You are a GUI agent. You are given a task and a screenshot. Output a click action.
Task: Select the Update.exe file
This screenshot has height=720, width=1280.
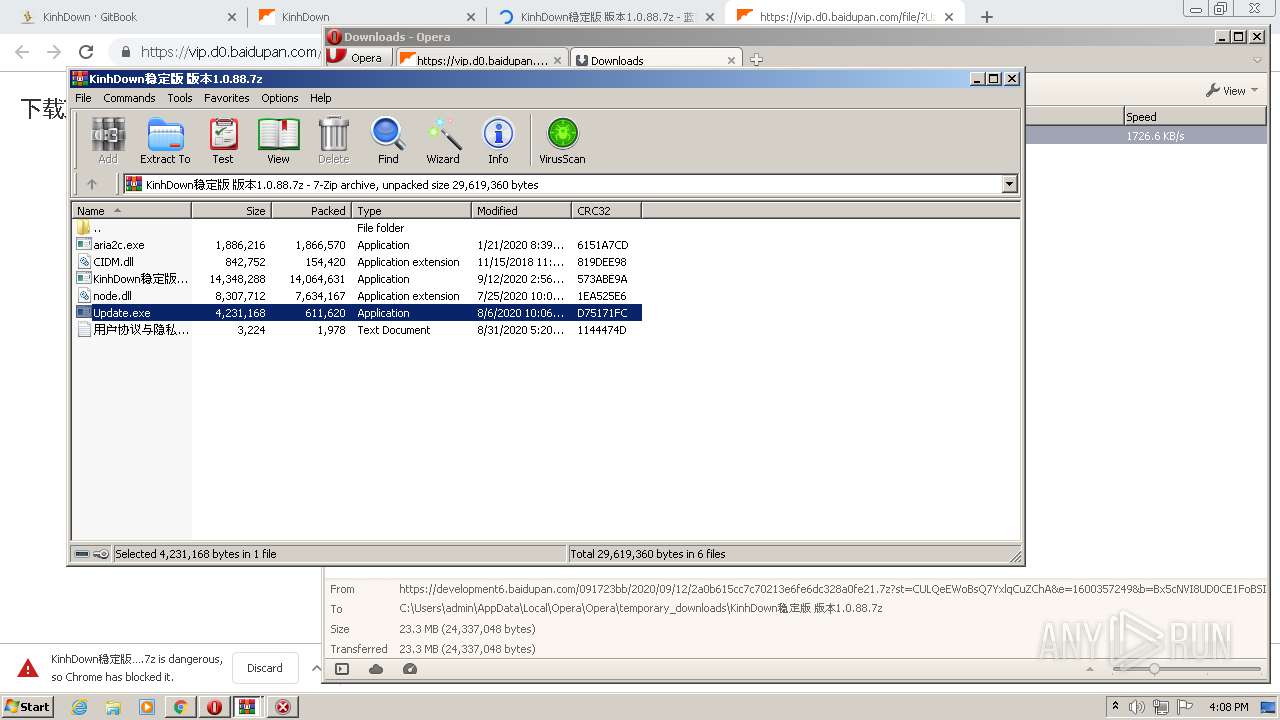357,313
